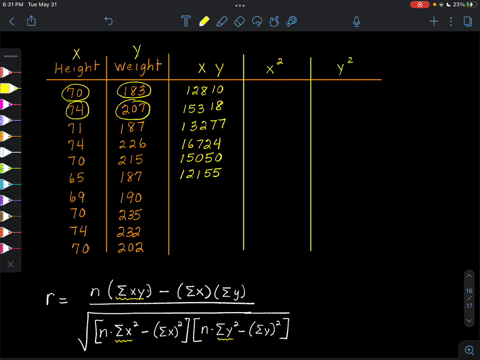Tap the weight value 235

coord(130,215)
